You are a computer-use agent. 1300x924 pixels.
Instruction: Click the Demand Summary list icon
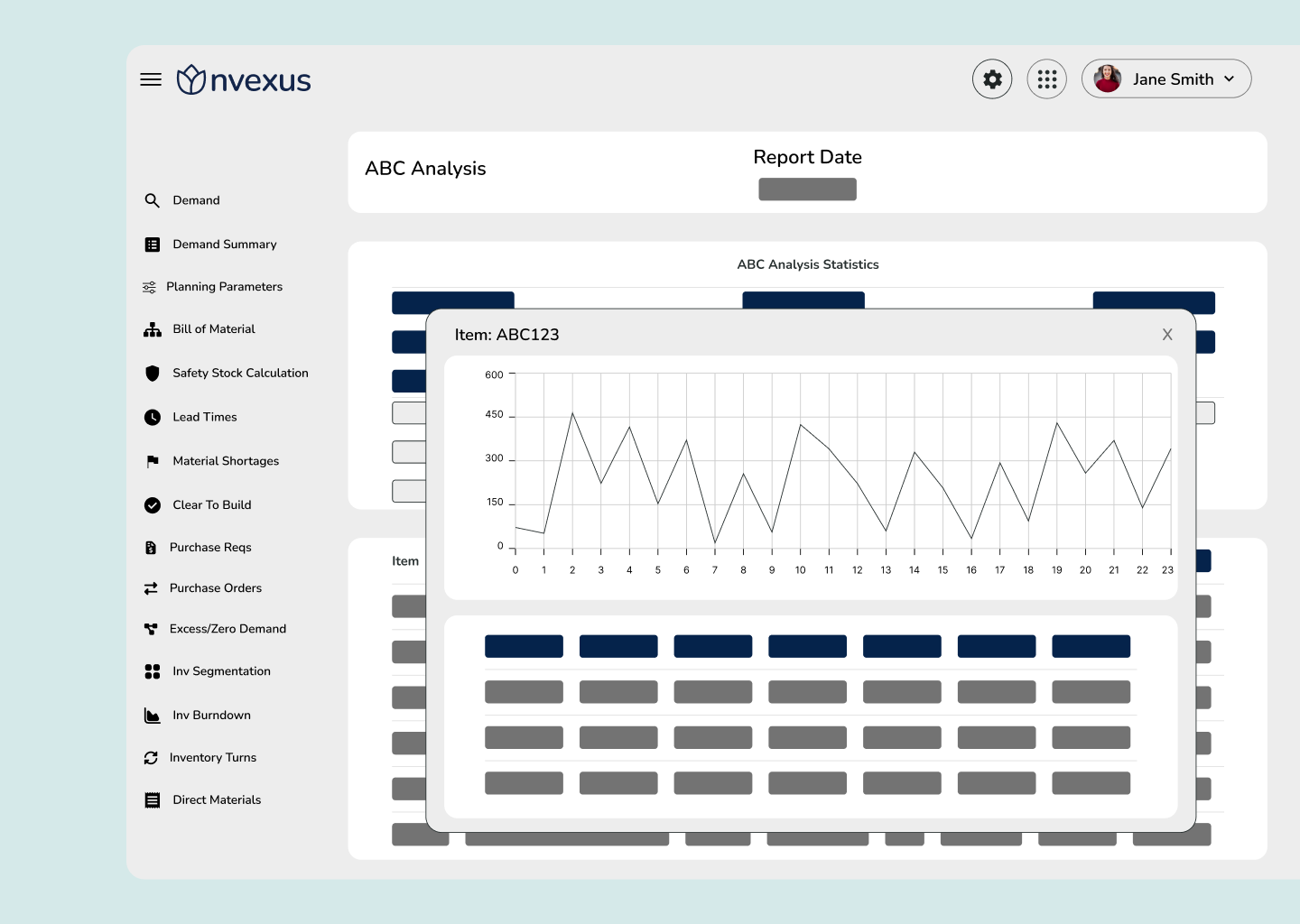pyautogui.click(x=153, y=245)
